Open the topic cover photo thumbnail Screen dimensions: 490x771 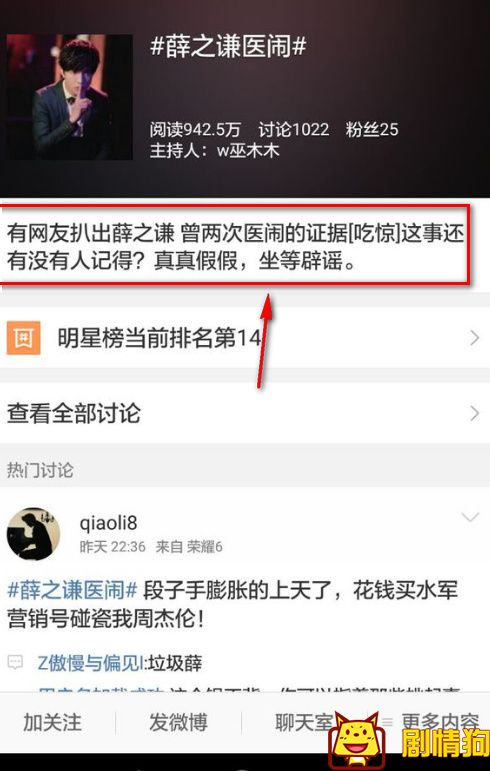point(69,97)
